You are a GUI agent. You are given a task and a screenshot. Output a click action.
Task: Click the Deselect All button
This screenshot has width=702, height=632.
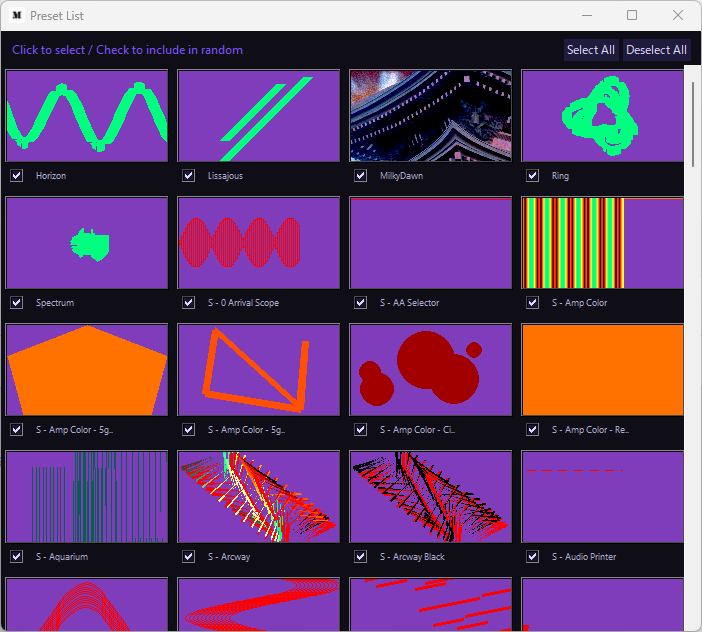click(x=656, y=50)
